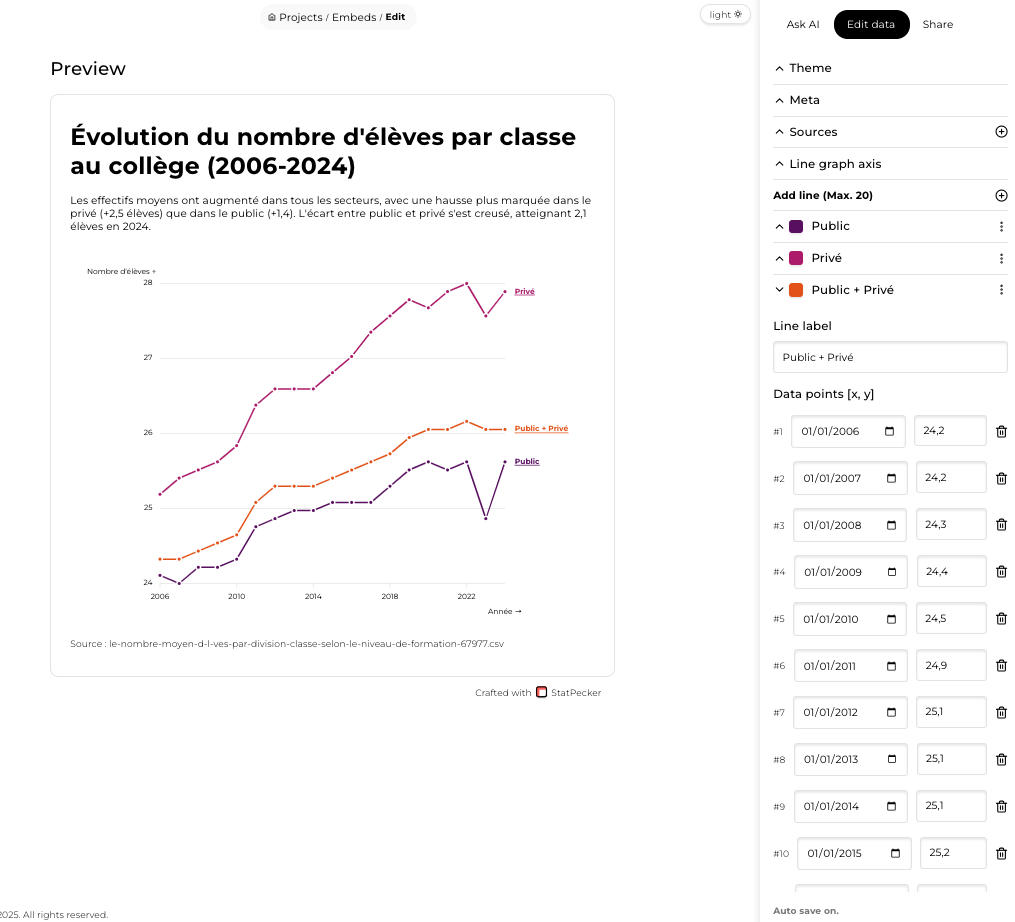The image size is (1015, 922).
Task: Open the Share tab
Action: (937, 25)
